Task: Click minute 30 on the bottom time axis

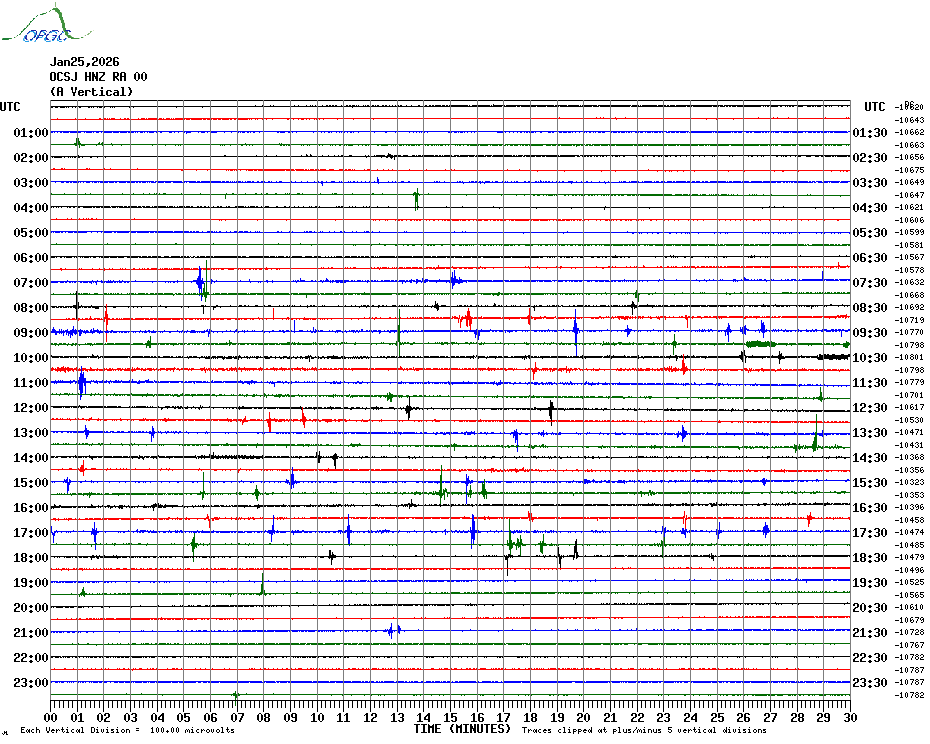Action: click(849, 717)
